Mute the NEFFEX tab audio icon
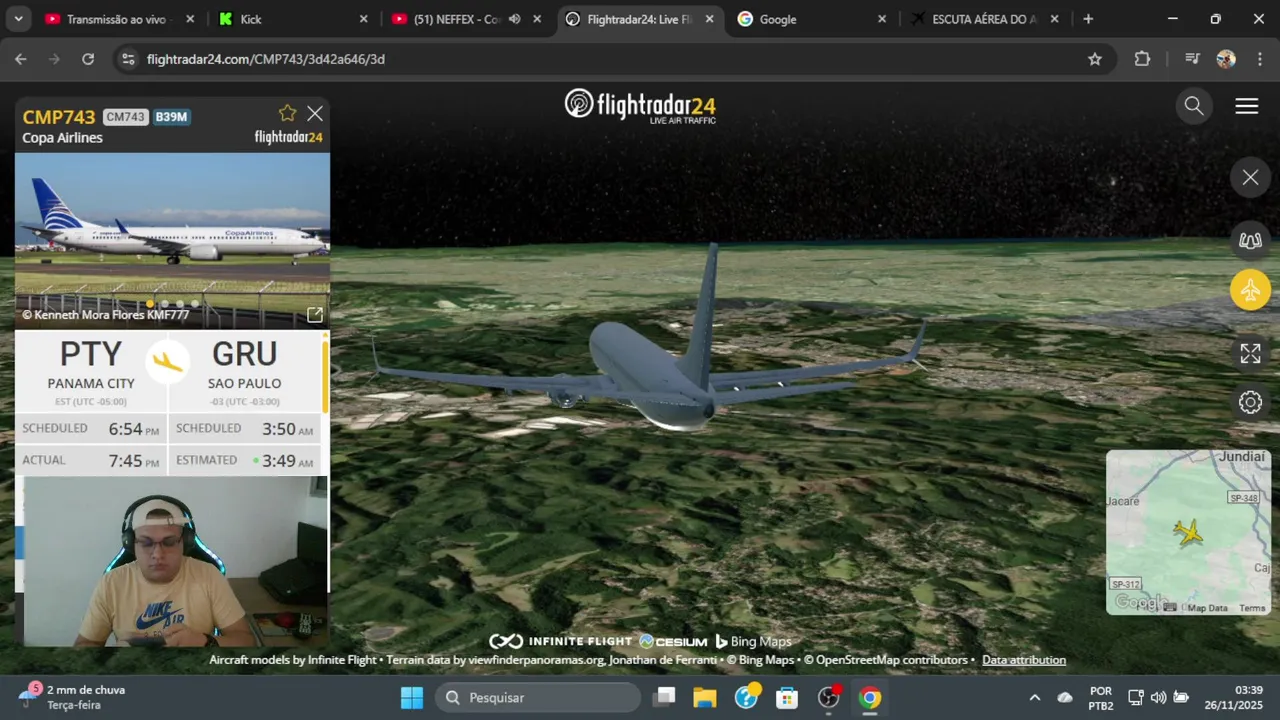 [x=514, y=19]
